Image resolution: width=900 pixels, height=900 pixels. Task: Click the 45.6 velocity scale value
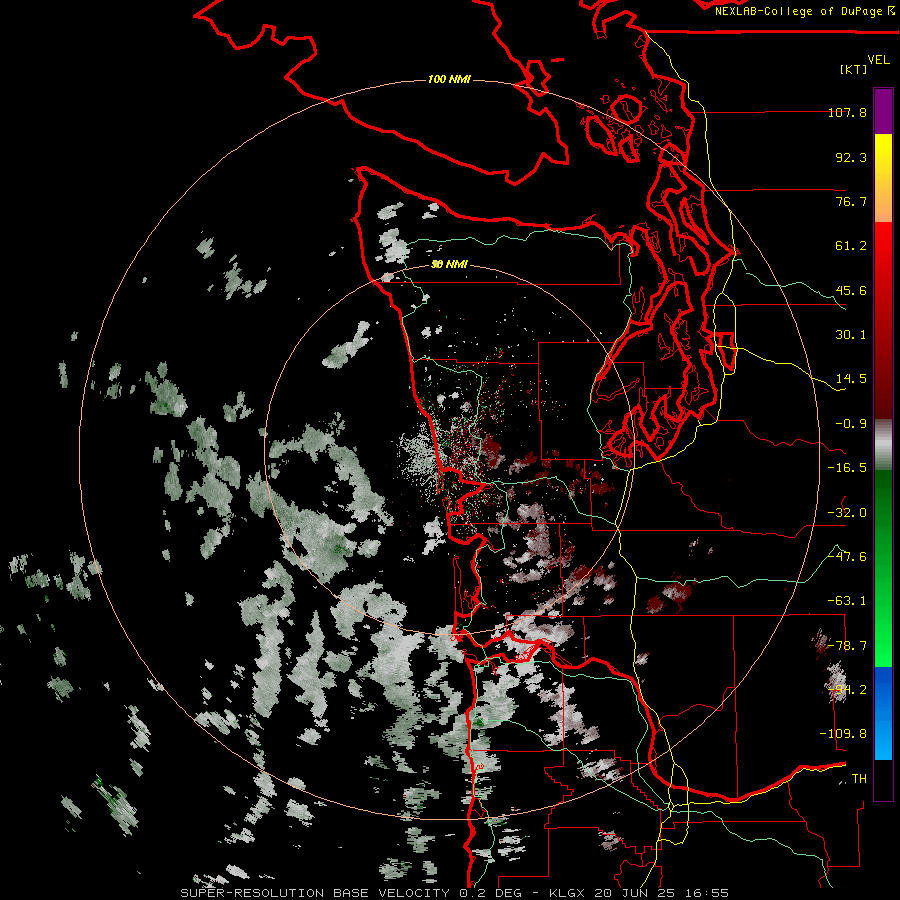pos(851,290)
